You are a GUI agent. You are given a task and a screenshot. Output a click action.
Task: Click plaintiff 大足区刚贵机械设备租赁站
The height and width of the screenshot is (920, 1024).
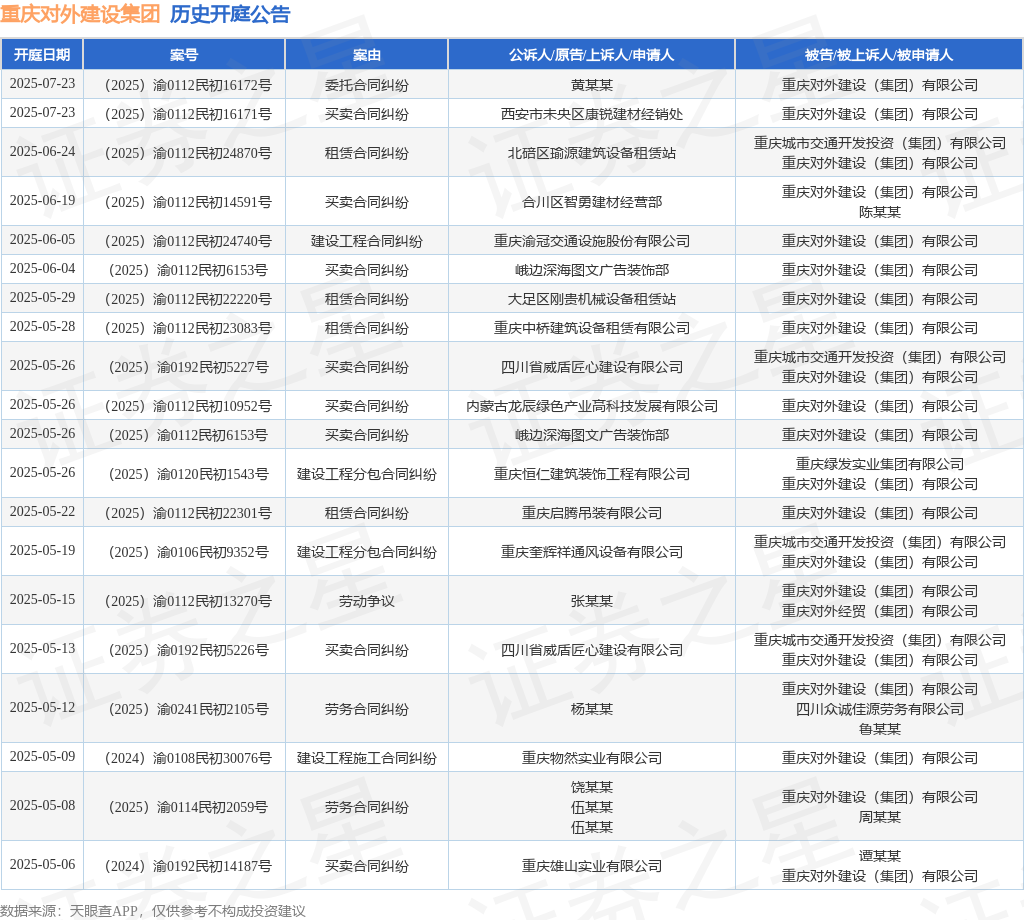coord(592,299)
